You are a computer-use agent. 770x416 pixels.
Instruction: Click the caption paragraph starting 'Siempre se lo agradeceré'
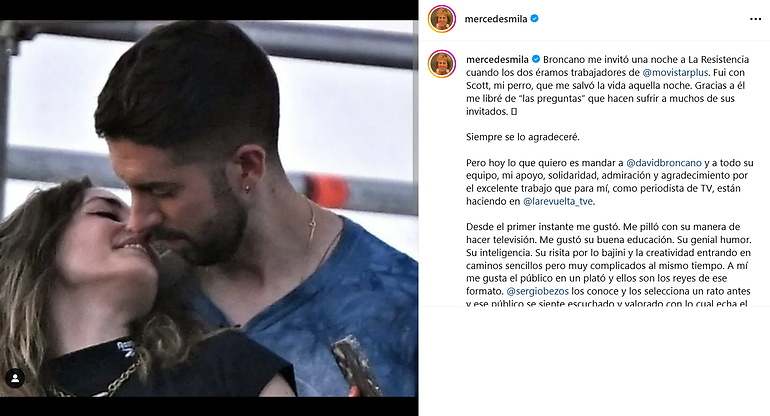click(522, 137)
